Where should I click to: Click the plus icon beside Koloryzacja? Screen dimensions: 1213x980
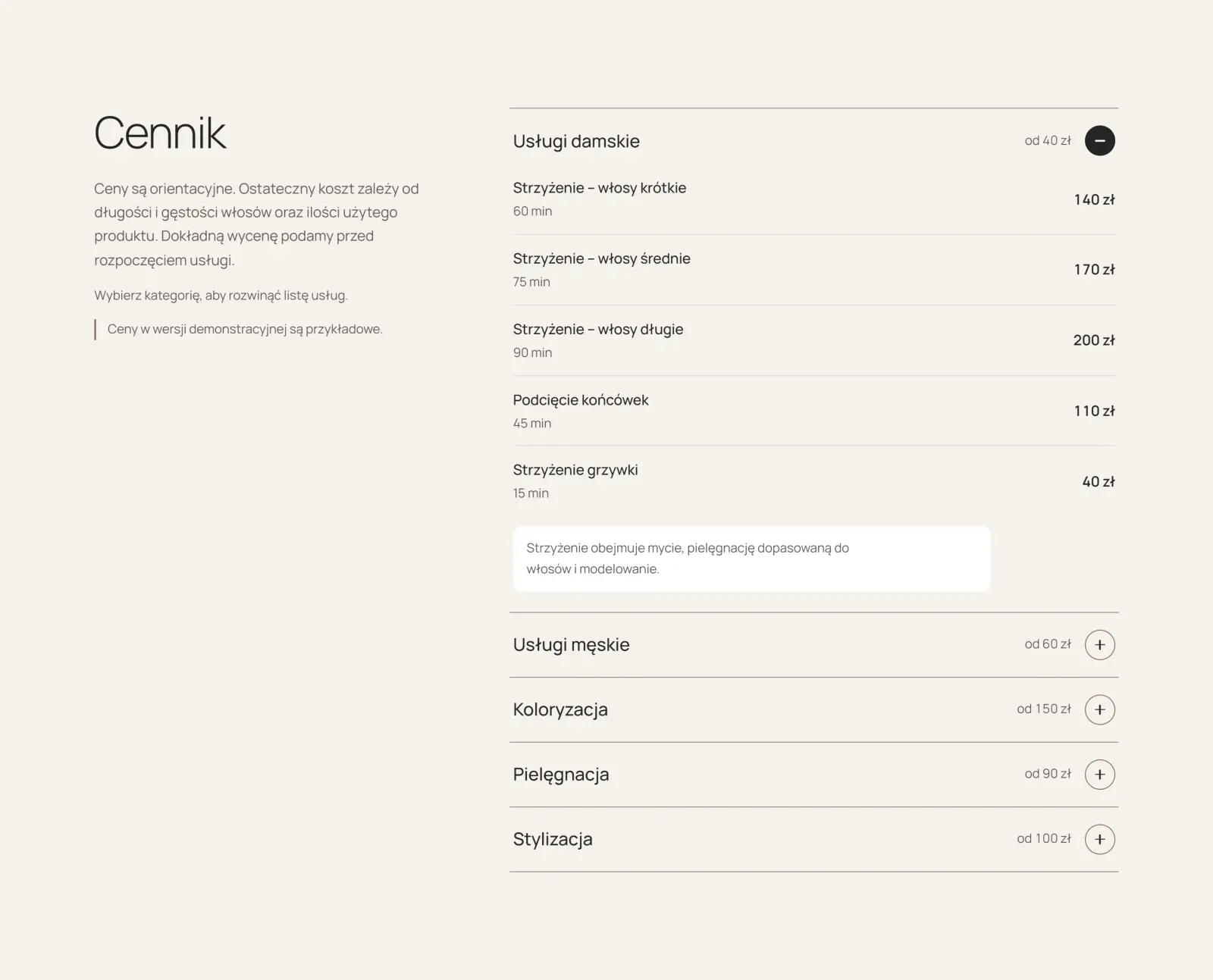(x=1099, y=709)
